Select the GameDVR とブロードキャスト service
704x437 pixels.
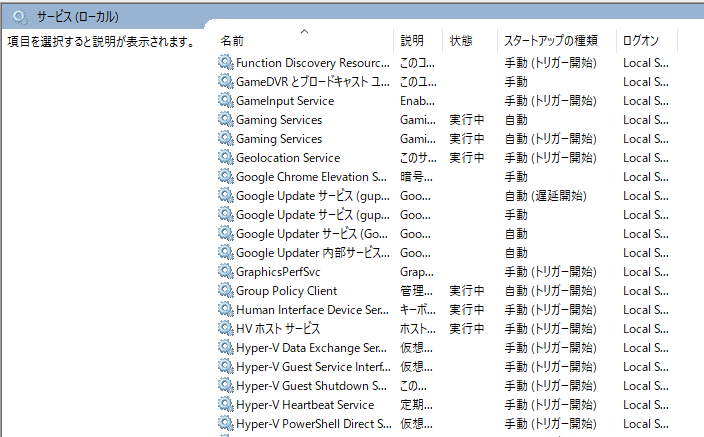447,81
